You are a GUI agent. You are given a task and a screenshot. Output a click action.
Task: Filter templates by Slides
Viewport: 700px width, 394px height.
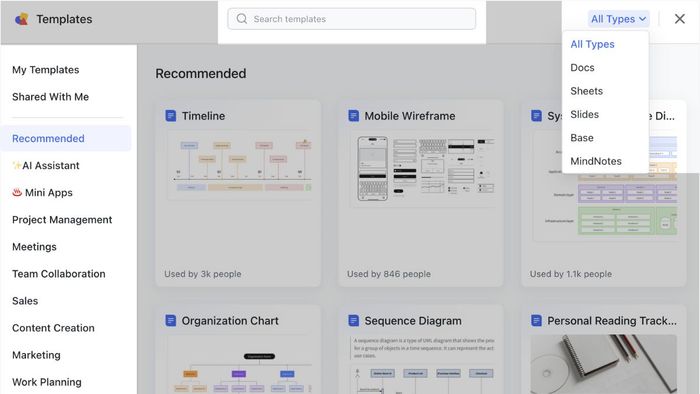point(584,115)
